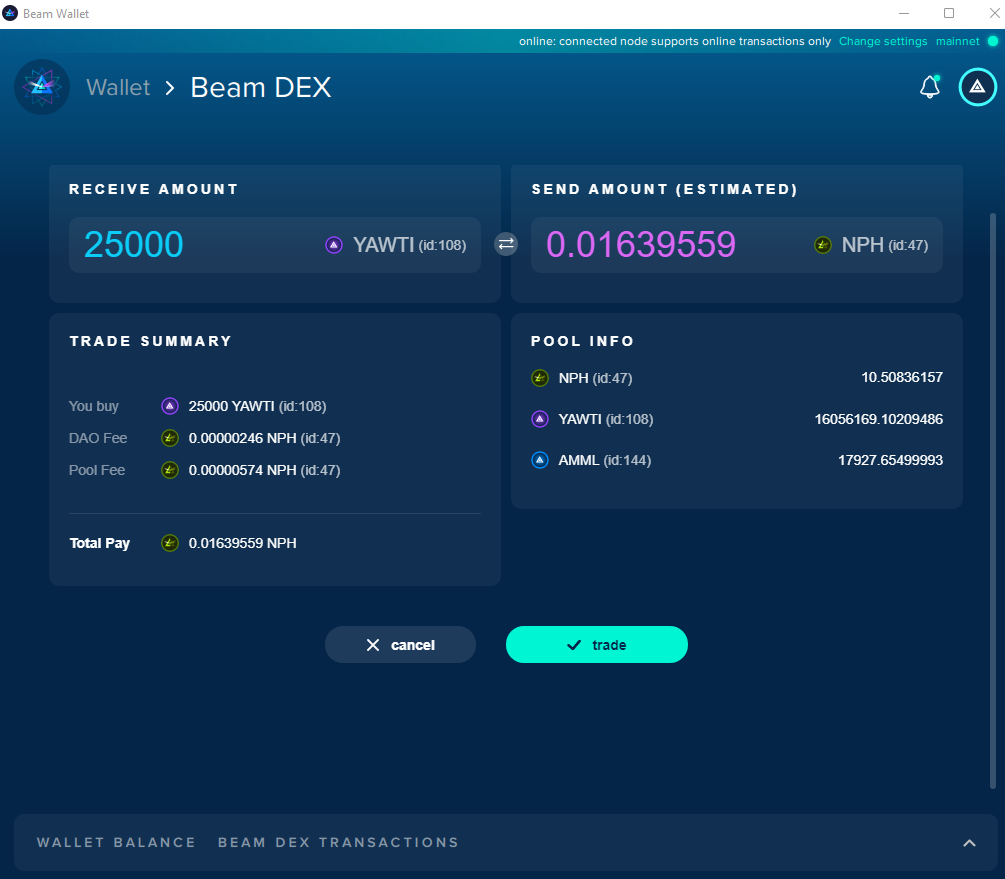The image size is (1005, 879).
Task: Expand the bottom wallet balance panel
Action: 969,843
